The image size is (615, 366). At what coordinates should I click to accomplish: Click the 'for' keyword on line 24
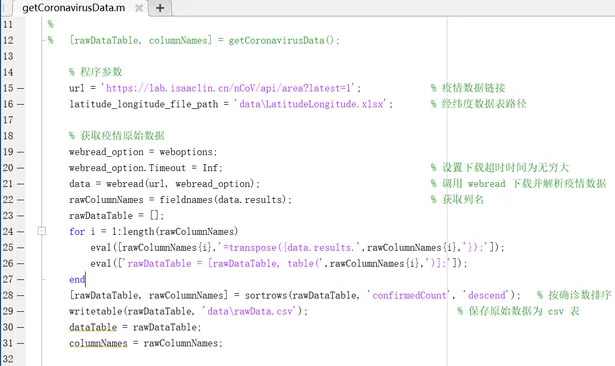coord(77,231)
